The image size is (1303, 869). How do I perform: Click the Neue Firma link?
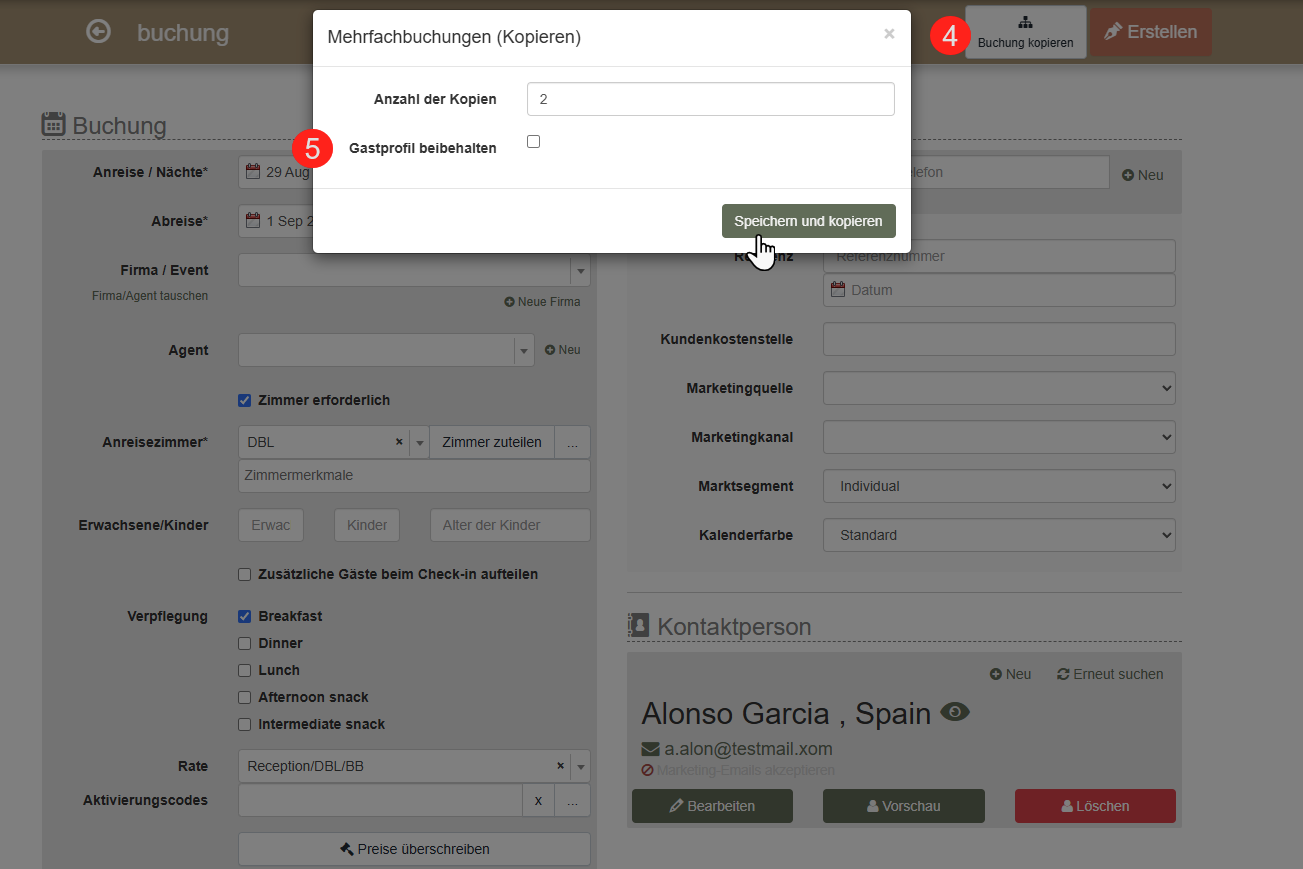pos(542,301)
